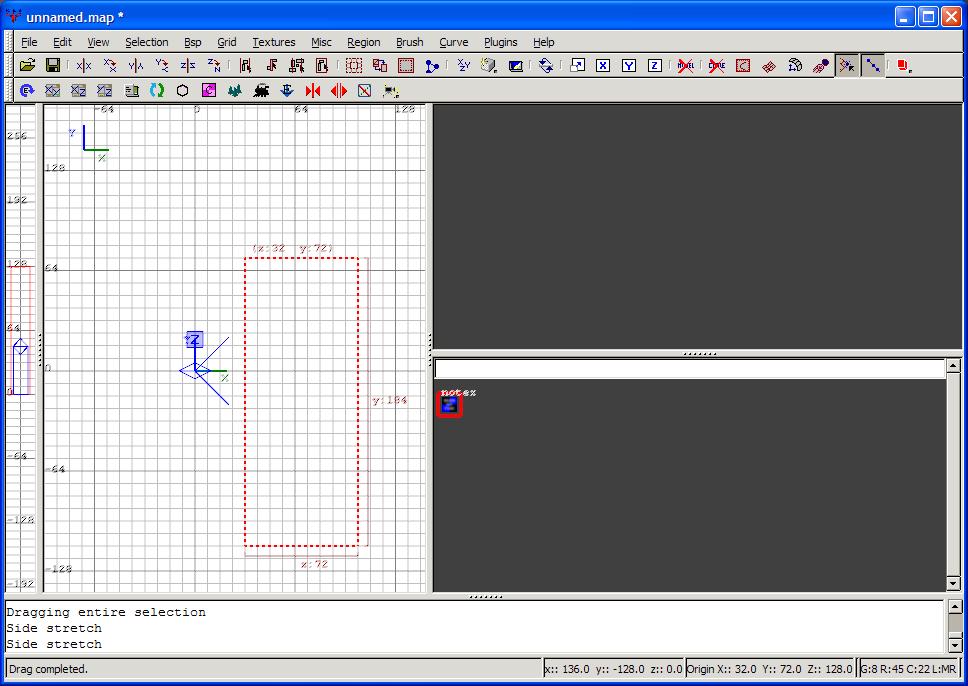Click the magenta C plugin icon
Image resolution: width=968 pixels, height=686 pixels.
209,91
